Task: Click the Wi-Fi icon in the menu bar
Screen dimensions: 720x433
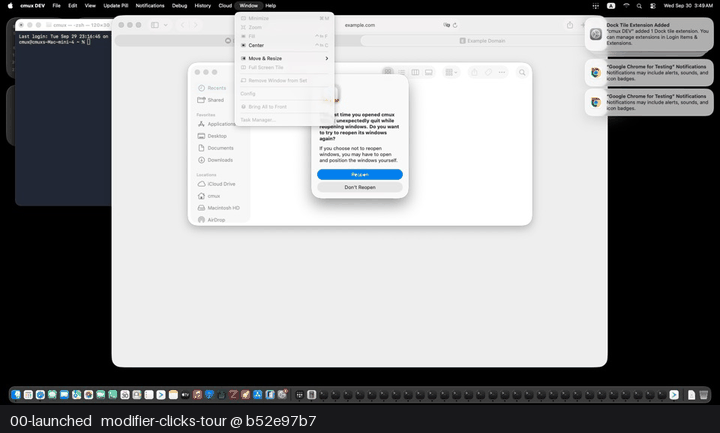Action: pos(626,6)
